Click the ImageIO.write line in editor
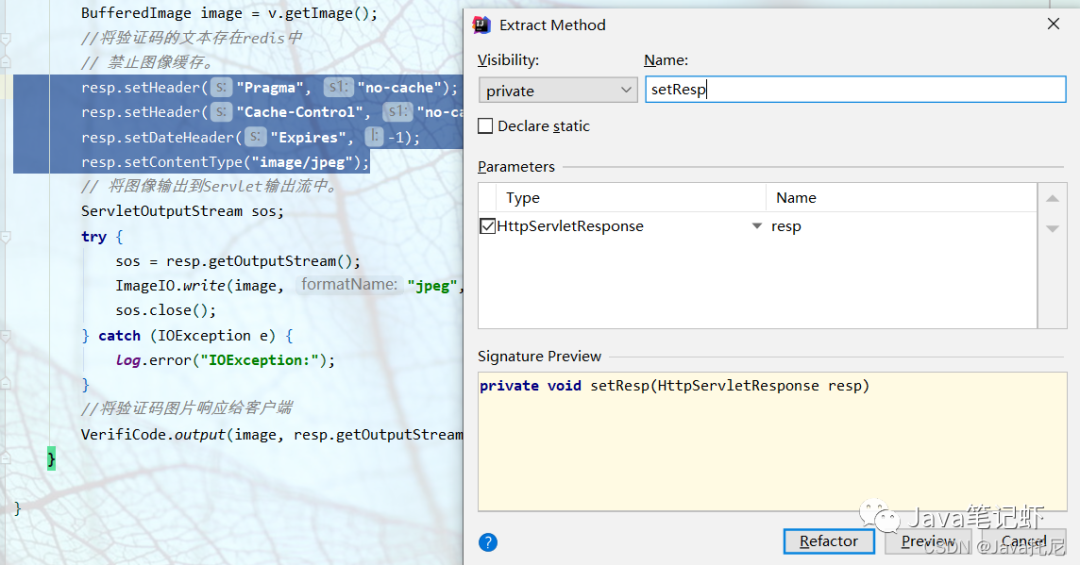Image resolution: width=1080 pixels, height=565 pixels. click(289, 285)
